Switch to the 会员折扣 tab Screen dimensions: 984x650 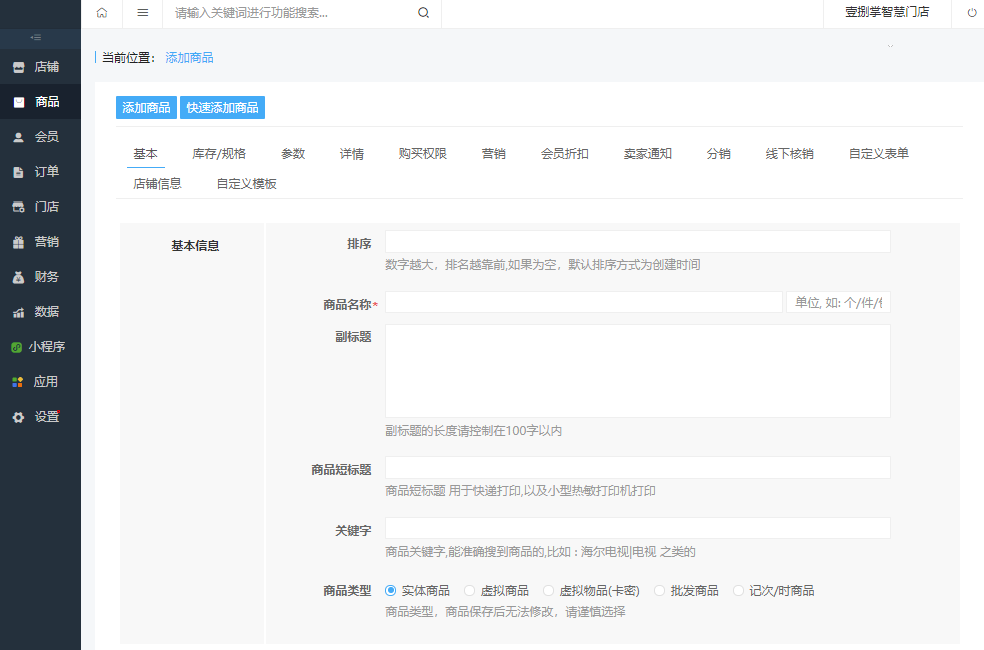pyautogui.click(x=565, y=154)
